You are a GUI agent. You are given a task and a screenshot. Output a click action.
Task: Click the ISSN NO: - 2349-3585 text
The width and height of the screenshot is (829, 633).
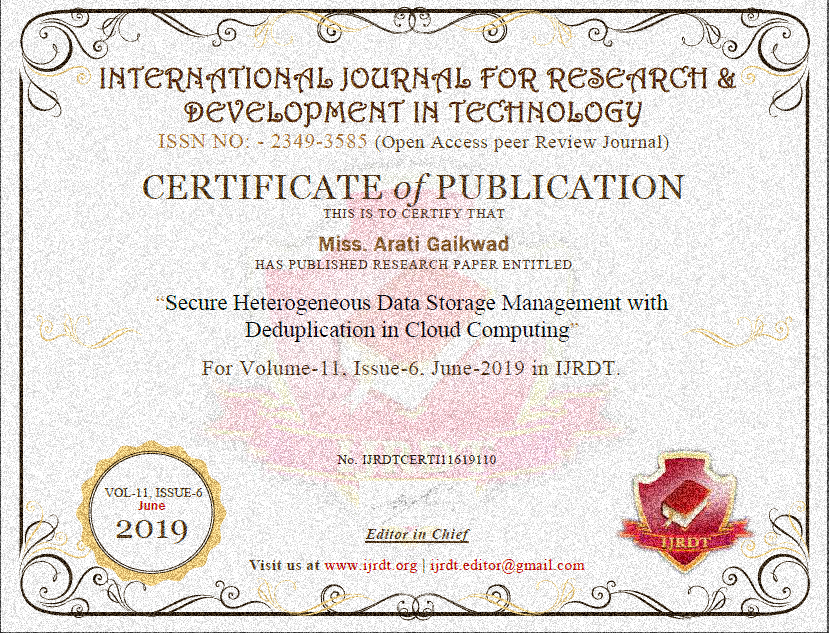tap(263, 142)
